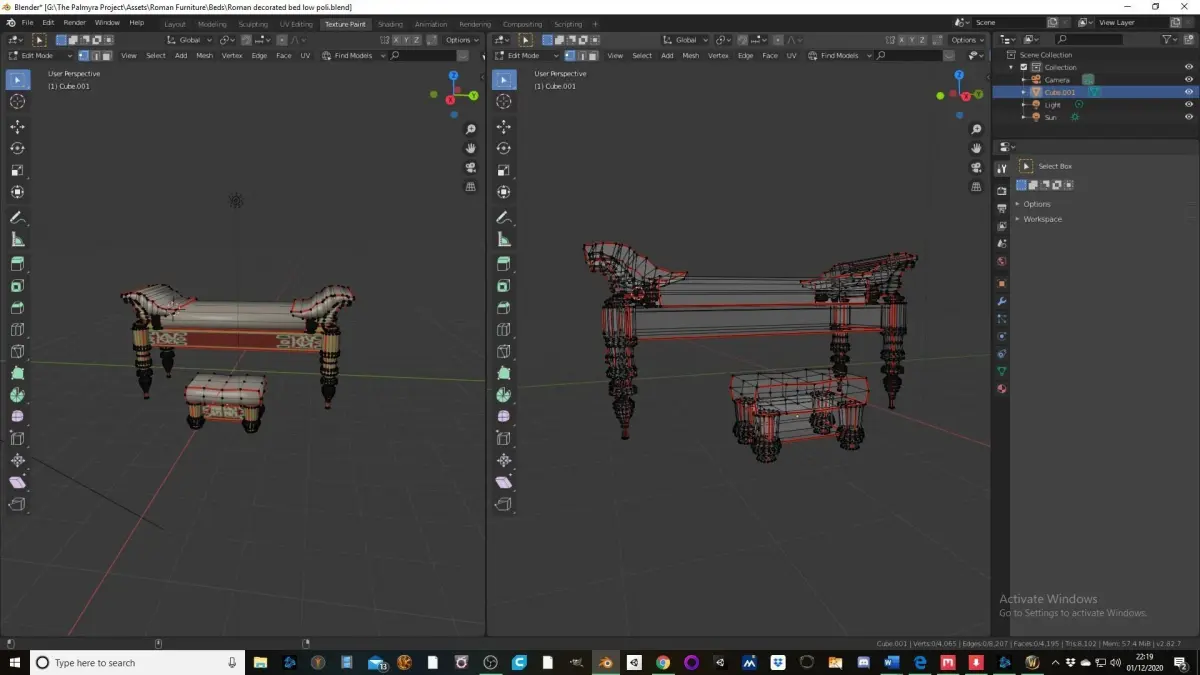Open the Render menu
1200x675 pixels.
[74, 23]
